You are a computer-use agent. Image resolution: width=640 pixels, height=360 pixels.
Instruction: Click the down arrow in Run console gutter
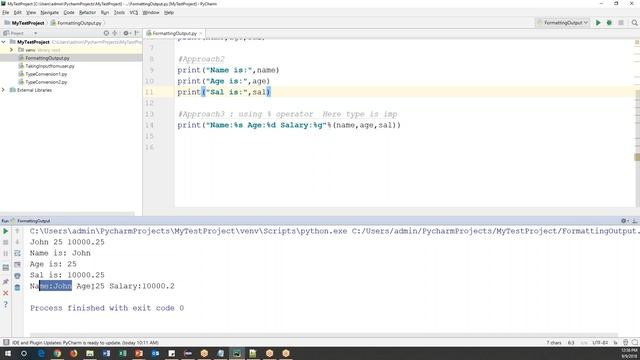point(17,242)
